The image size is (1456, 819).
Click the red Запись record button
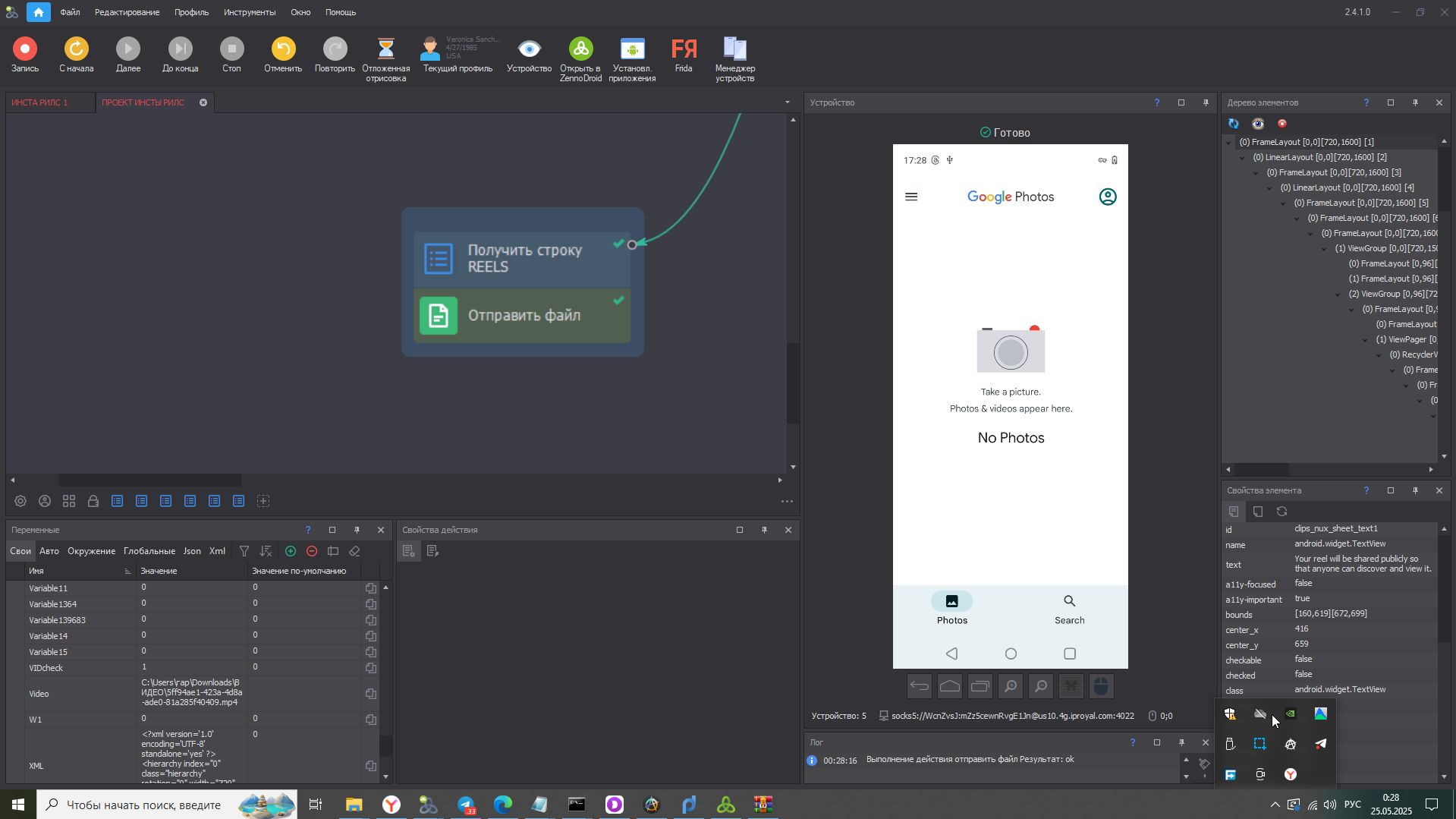coord(24,49)
